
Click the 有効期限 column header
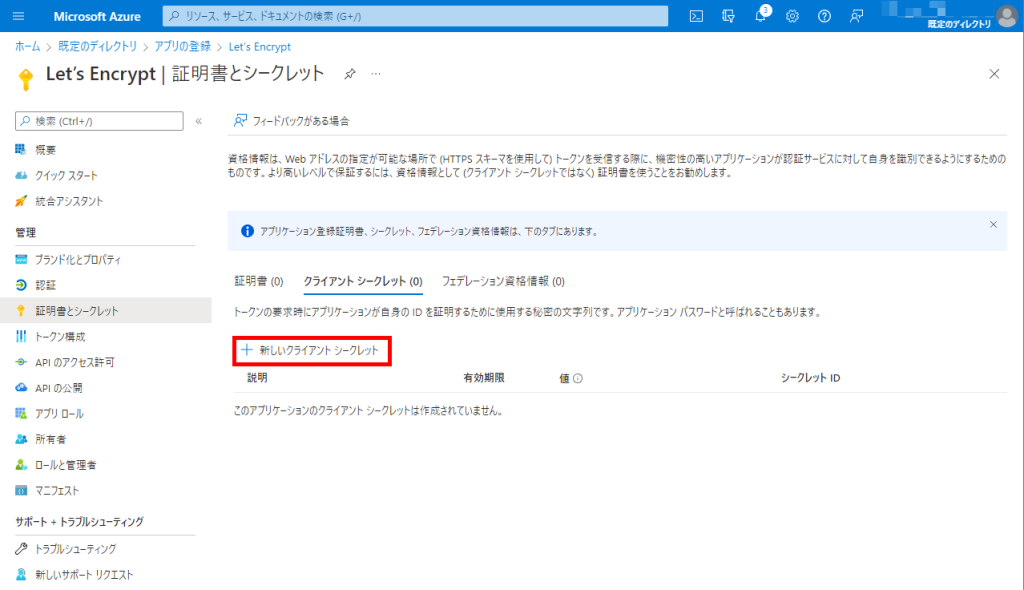[483, 378]
